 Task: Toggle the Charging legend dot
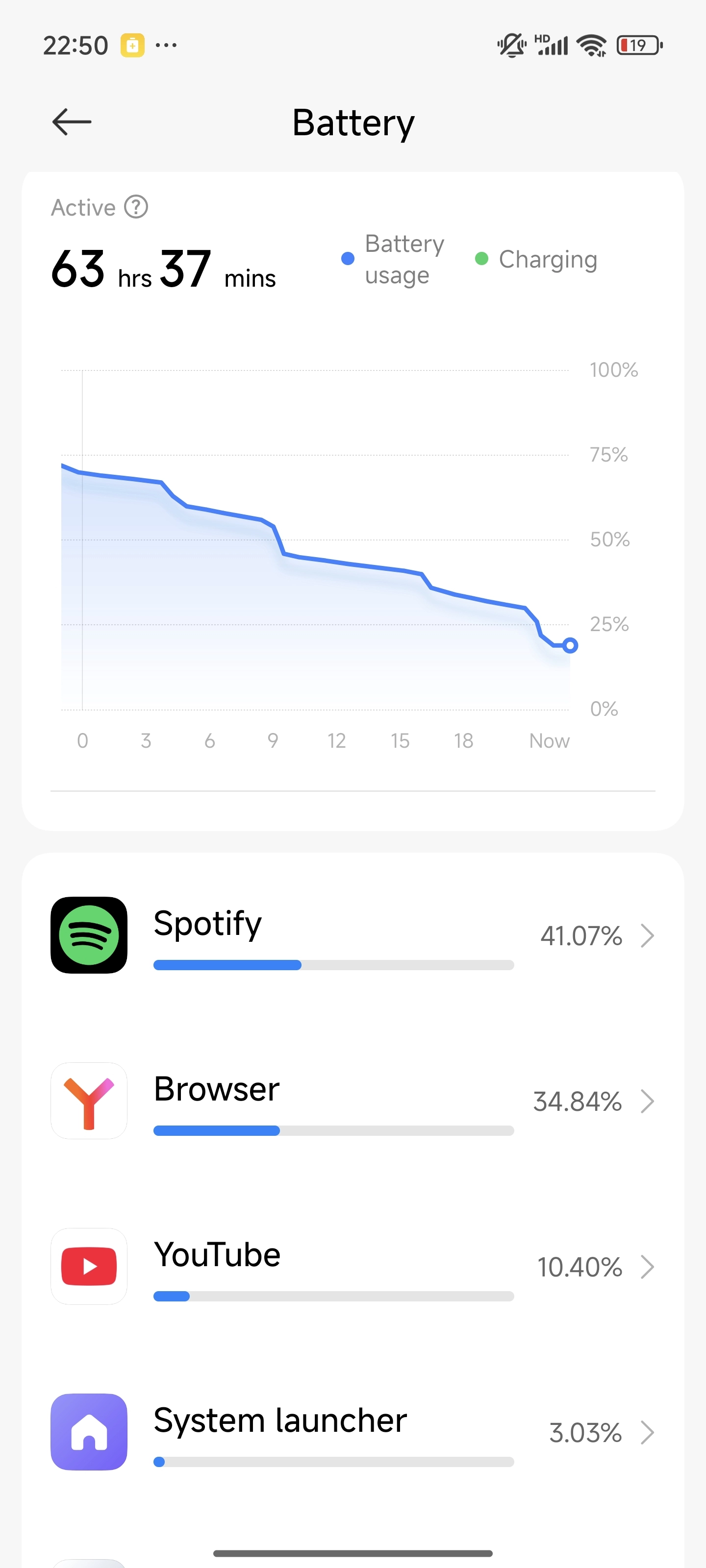(481, 259)
